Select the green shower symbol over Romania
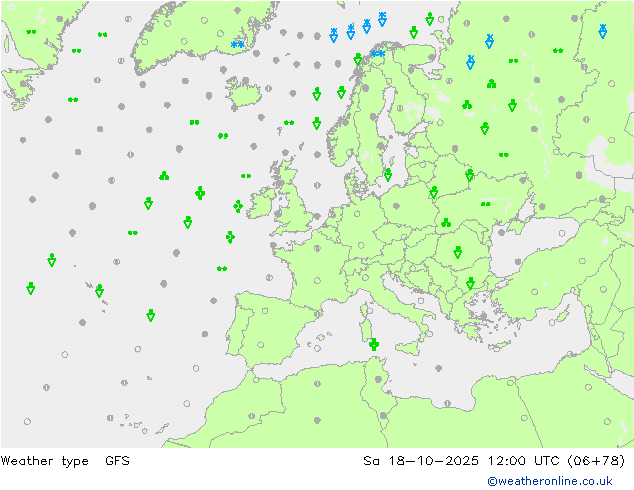Viewport: 634px width, 490px height. [457, 252]
